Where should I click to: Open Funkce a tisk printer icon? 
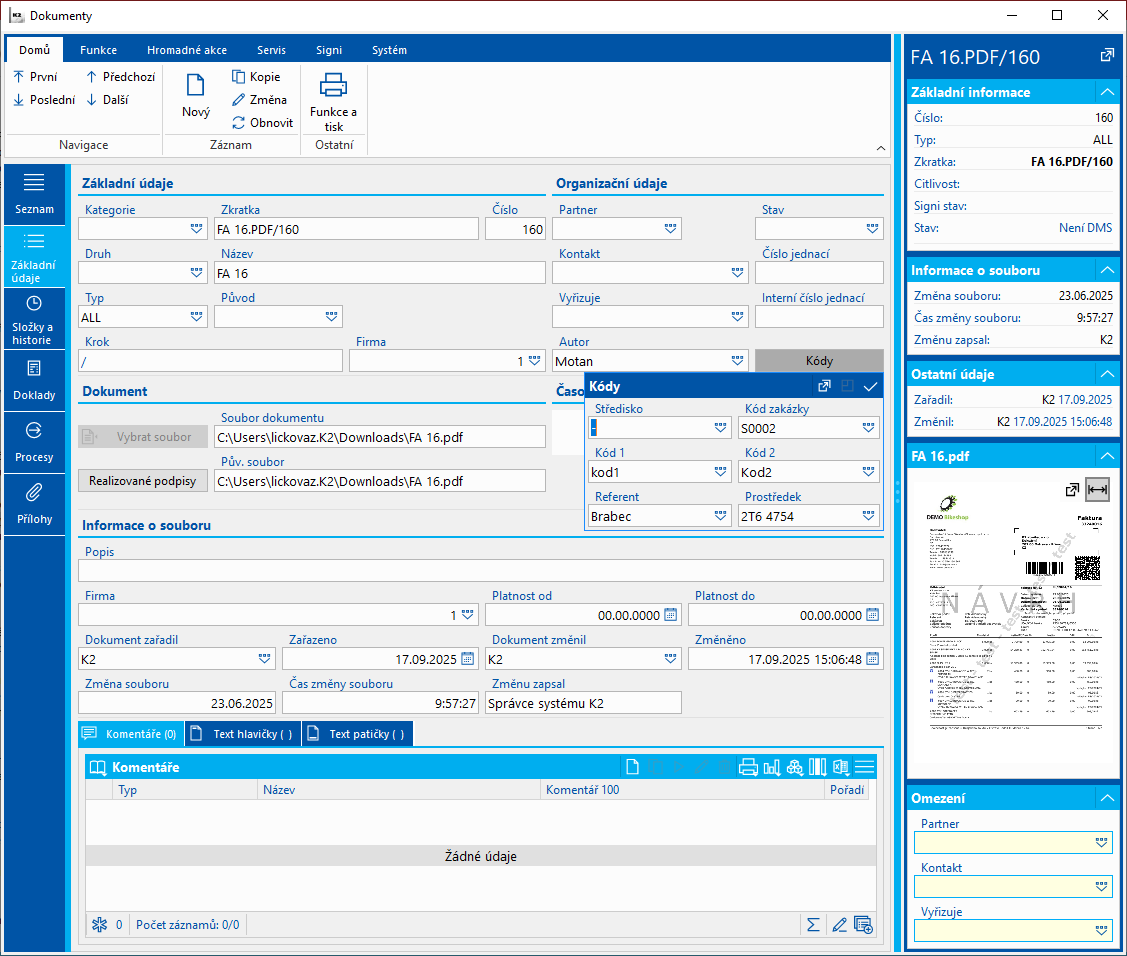click(333, 86)
